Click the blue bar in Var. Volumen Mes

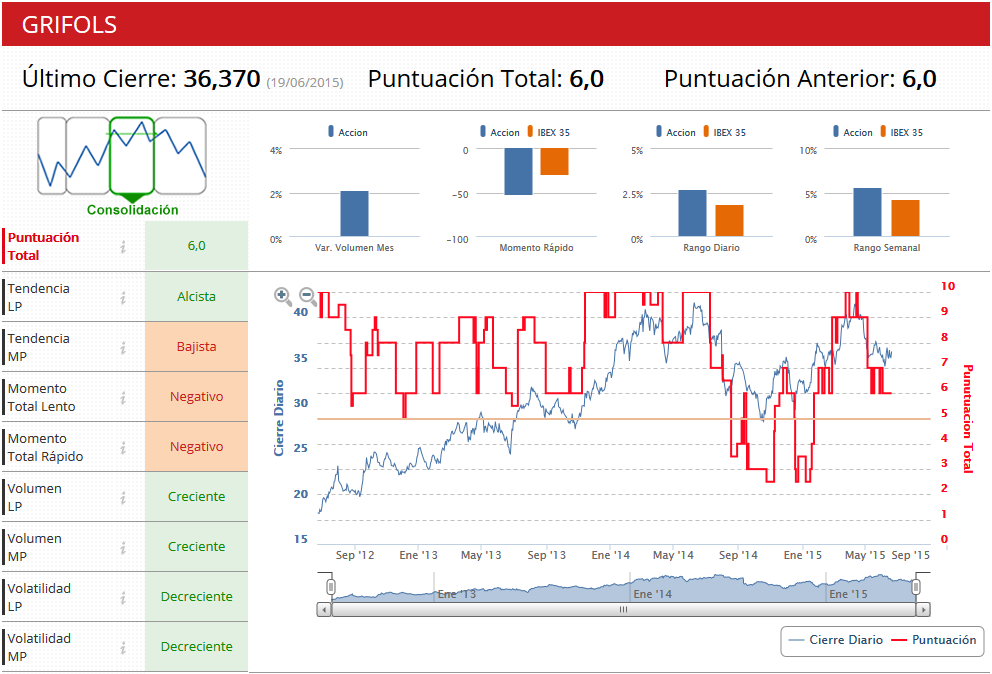pos(354,214)
